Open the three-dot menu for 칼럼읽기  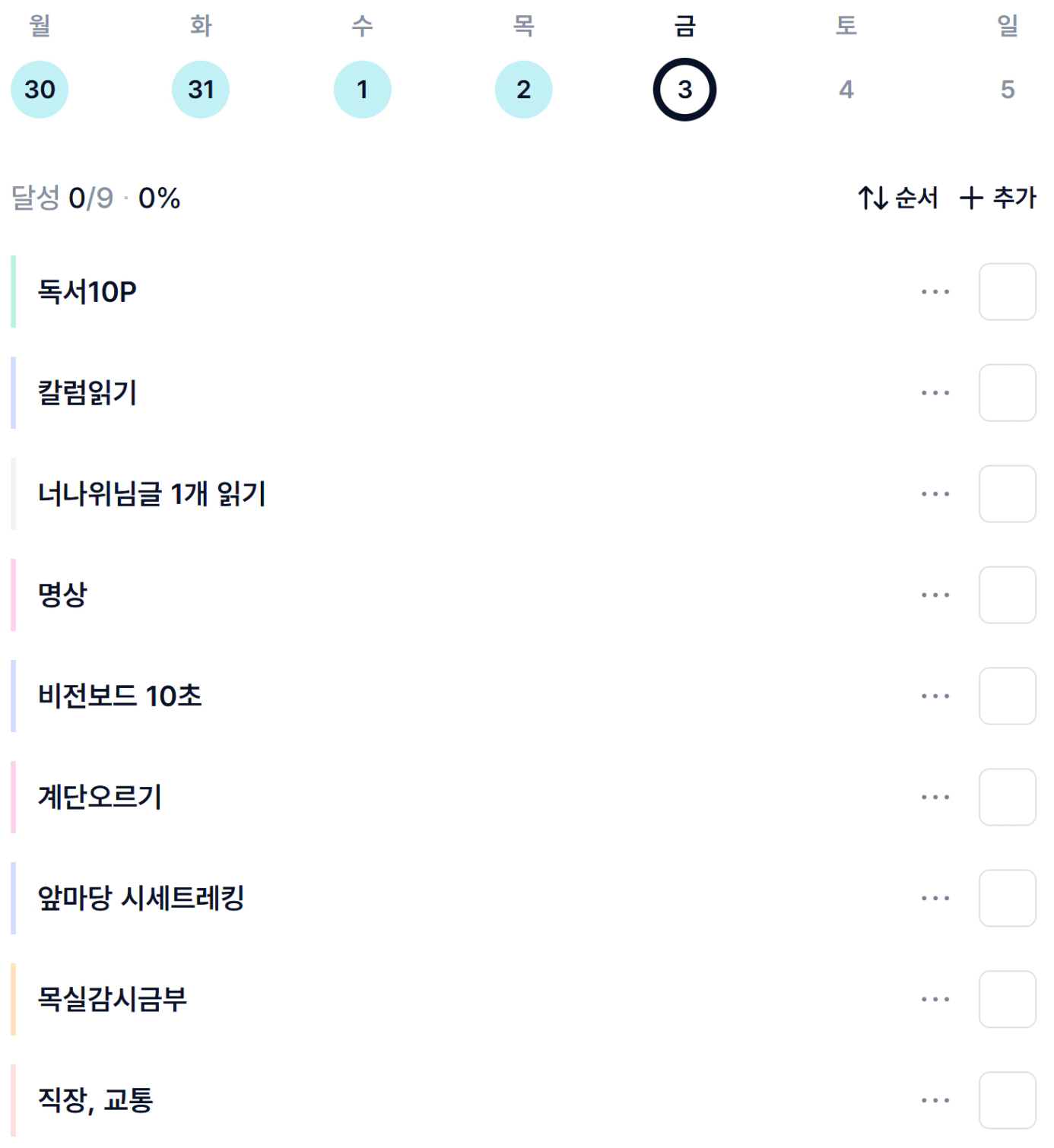coord(935,393)
